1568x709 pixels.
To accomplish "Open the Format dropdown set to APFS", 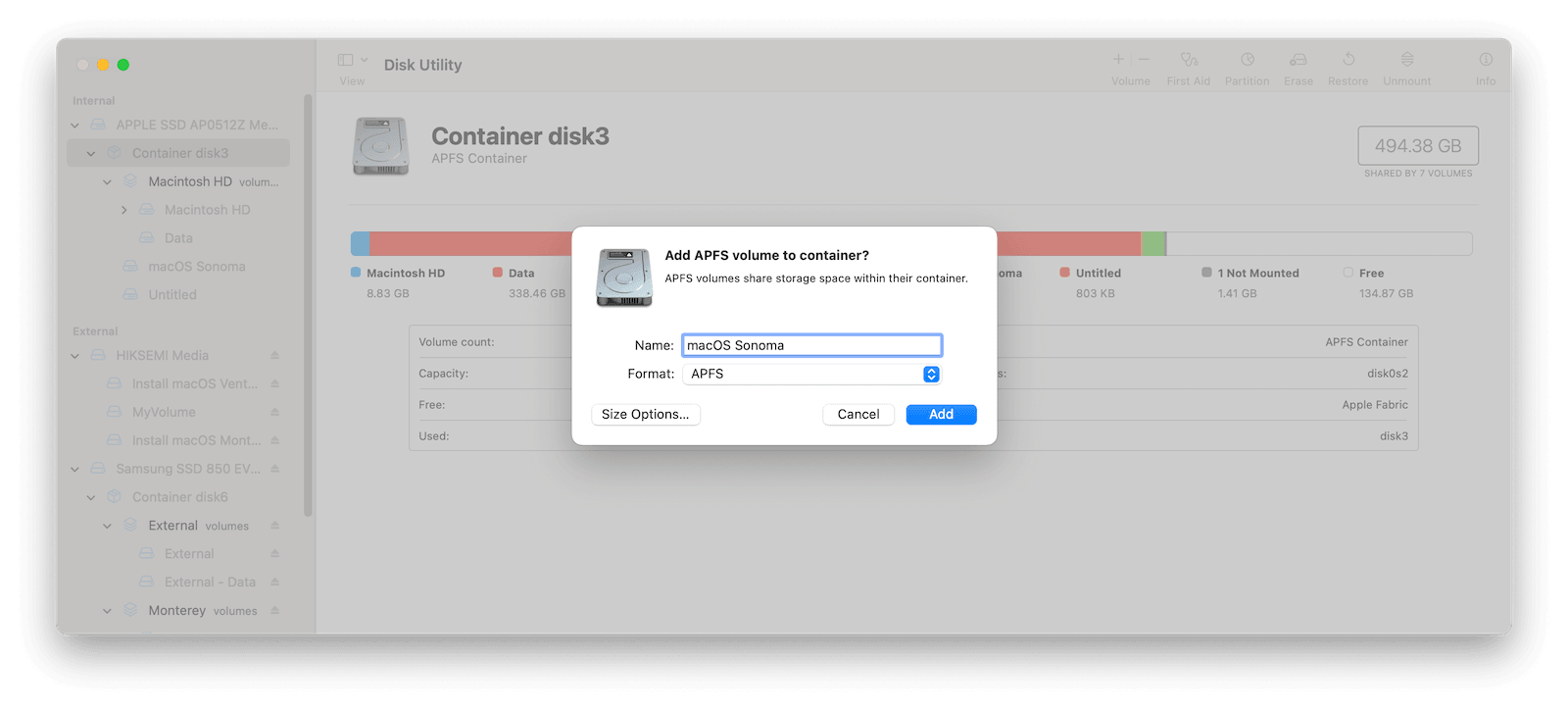I will pos(811,374).
